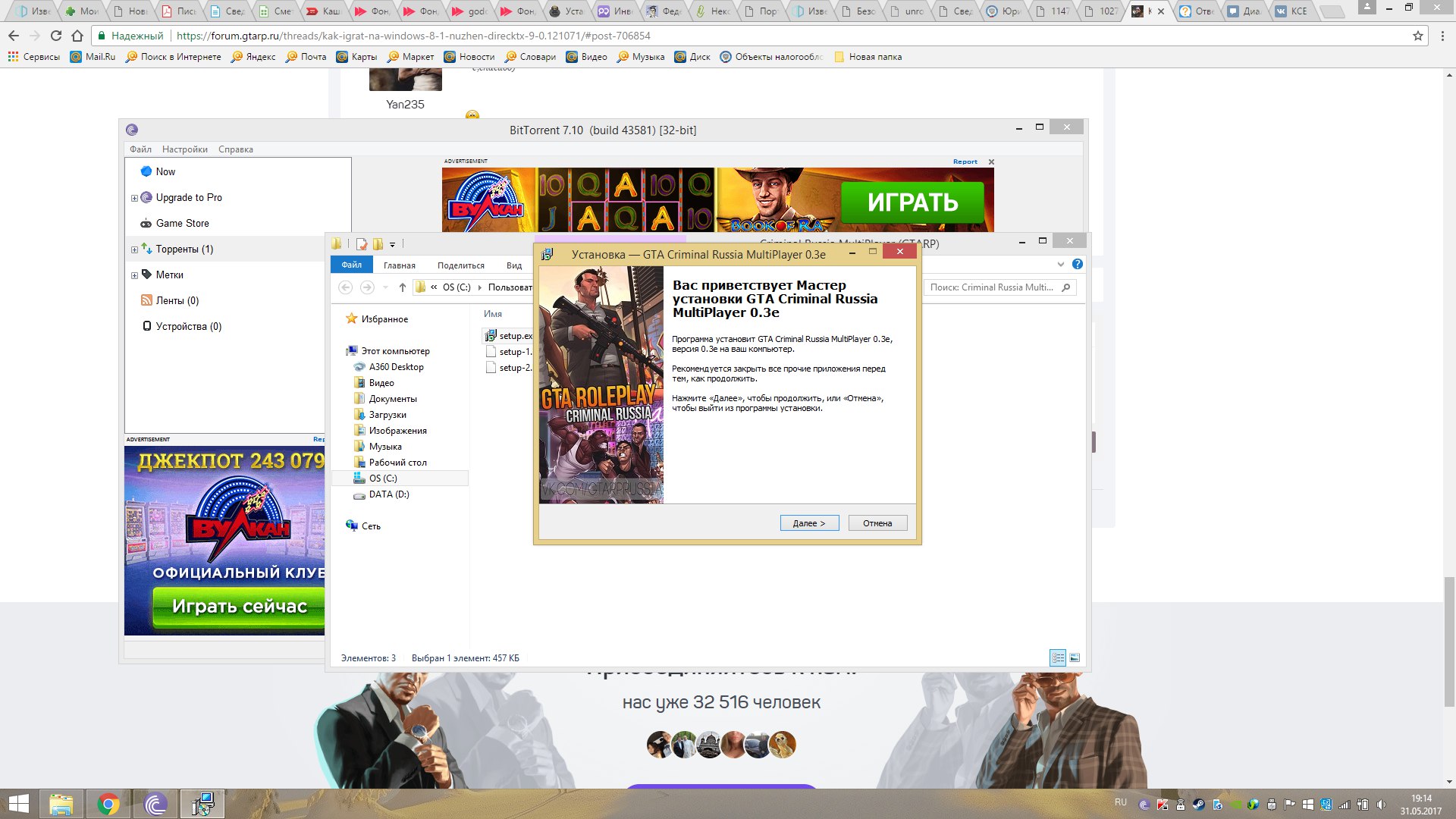The height and width of the screenshot is (819, 1456).
Task: Open the Настройки menu in BitTorrent
Action: tap(184, 149)
